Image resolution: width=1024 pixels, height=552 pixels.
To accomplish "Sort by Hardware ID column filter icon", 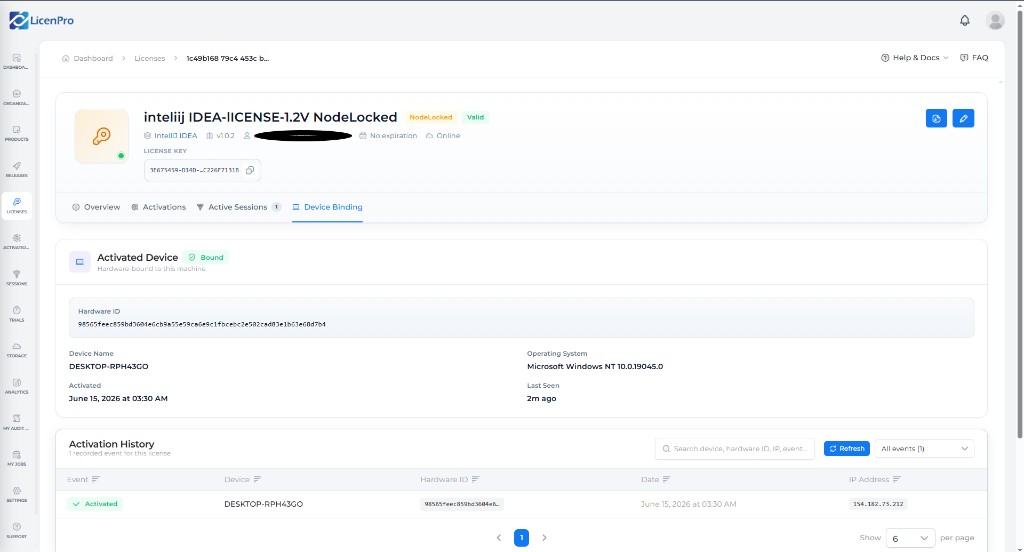I will point(475,479).
